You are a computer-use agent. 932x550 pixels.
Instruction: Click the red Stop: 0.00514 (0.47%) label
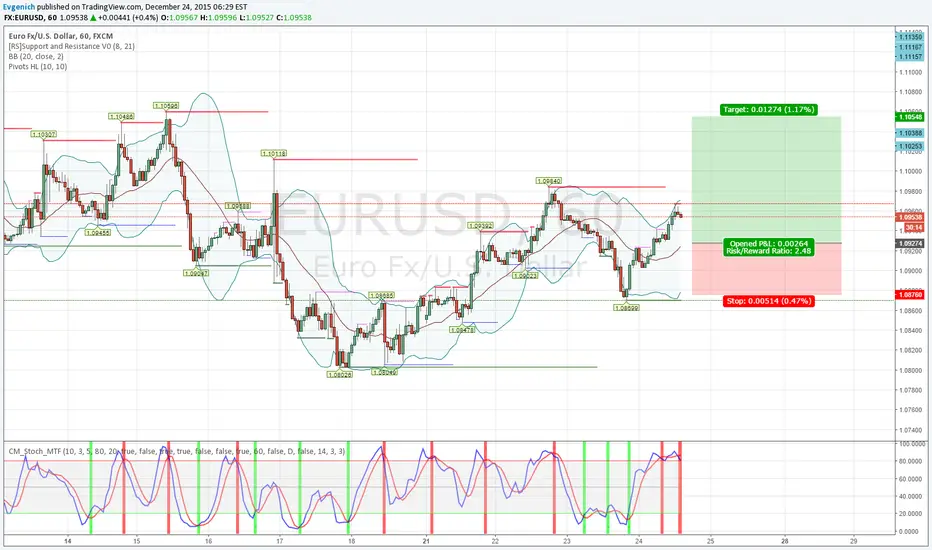[769, 301]
